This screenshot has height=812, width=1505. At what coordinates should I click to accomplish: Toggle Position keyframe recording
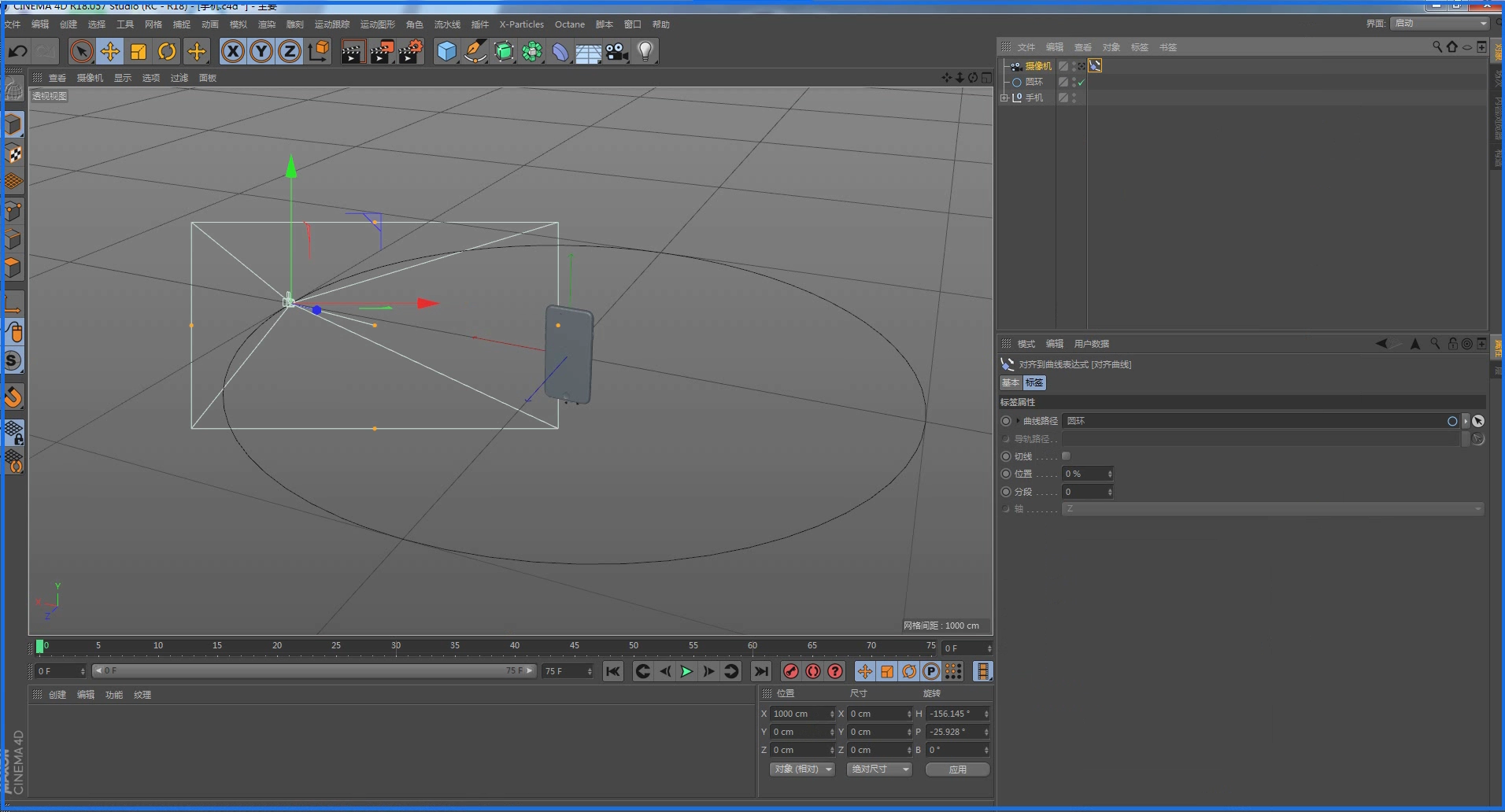pyautogui.click(x=865, y=671)
